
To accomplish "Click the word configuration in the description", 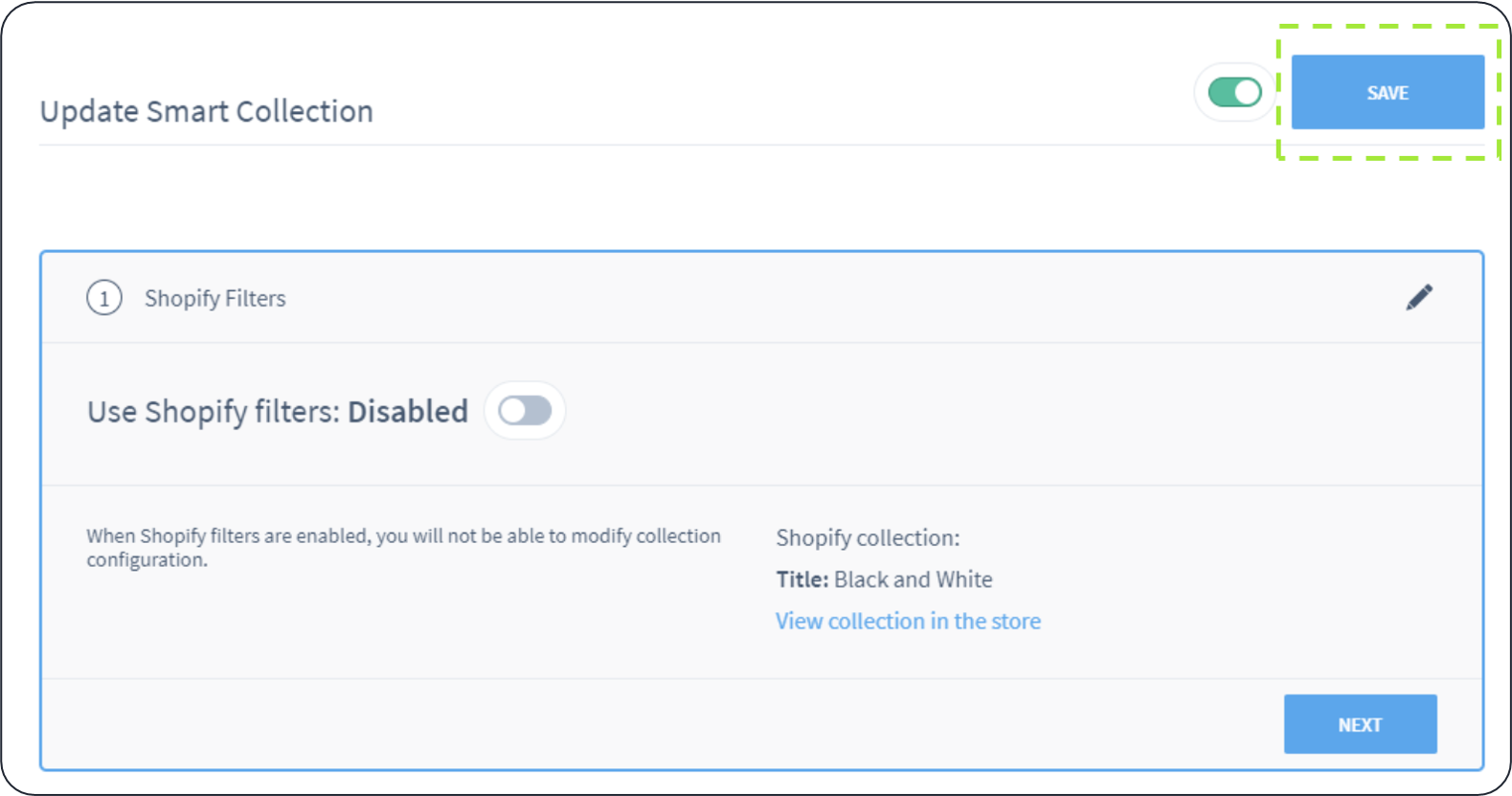I will (146, 560).
